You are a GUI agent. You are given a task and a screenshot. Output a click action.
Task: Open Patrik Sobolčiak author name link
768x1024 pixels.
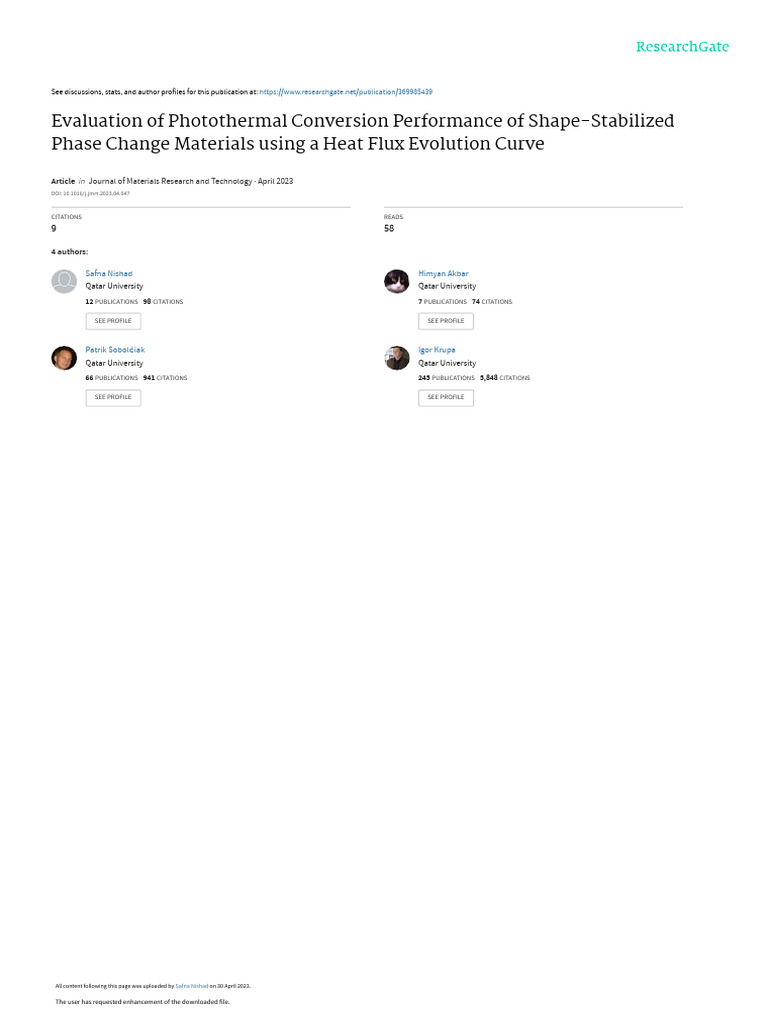(x=115, y=350)
